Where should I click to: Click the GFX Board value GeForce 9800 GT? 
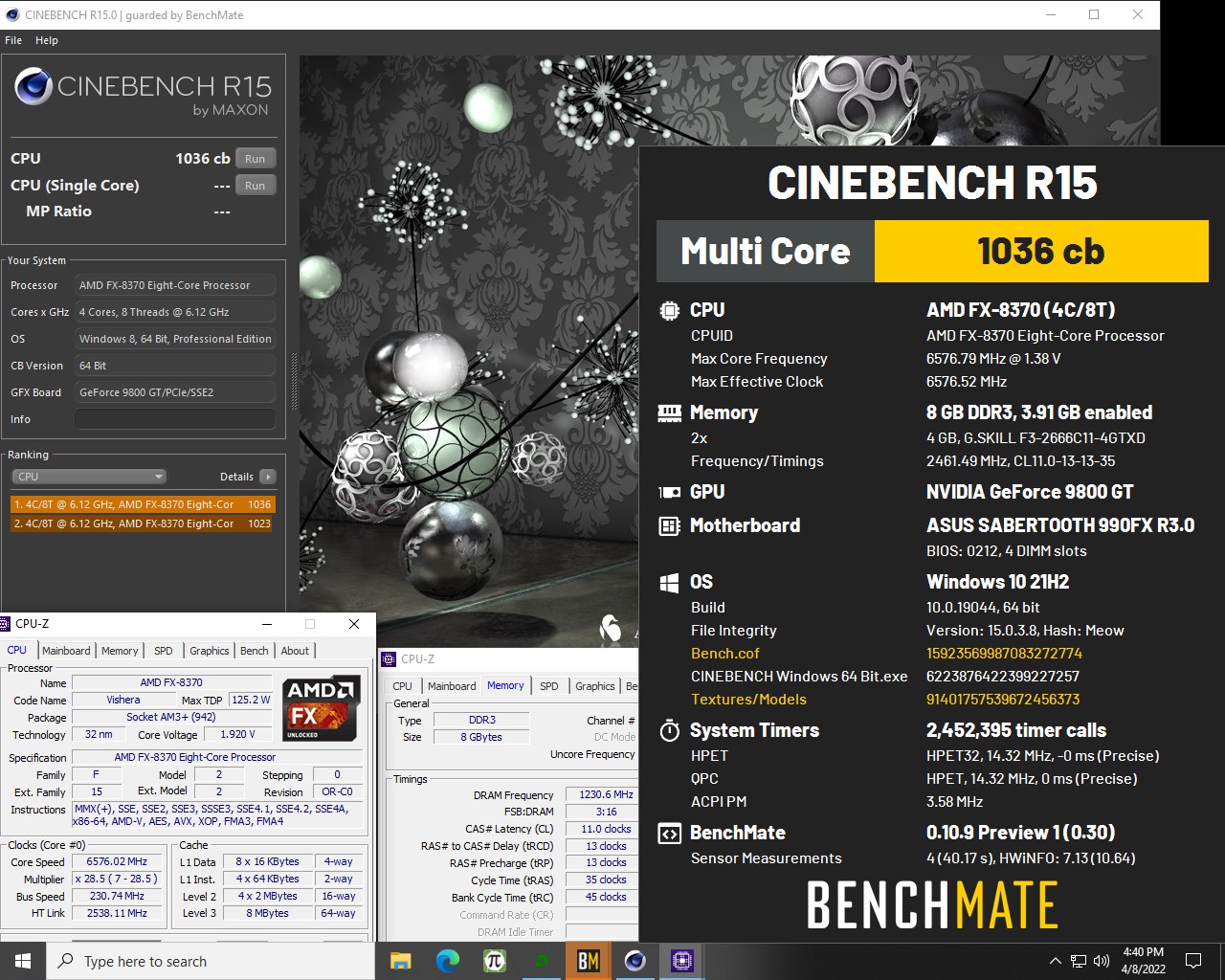[175, 392]
